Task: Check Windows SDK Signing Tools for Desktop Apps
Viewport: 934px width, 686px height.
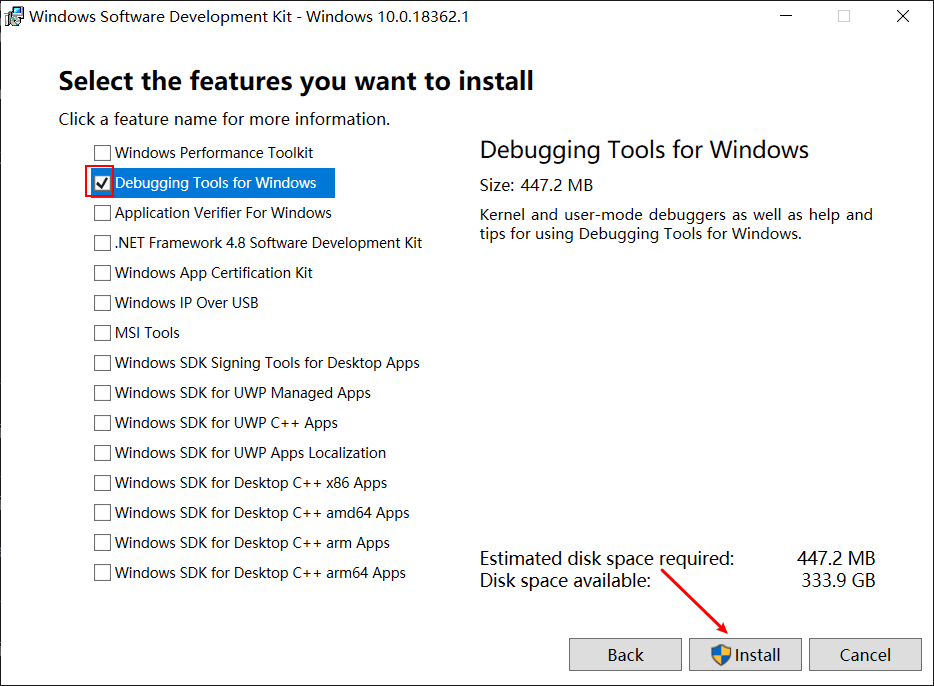Action: pyautogui.click(x=101, y=362)
